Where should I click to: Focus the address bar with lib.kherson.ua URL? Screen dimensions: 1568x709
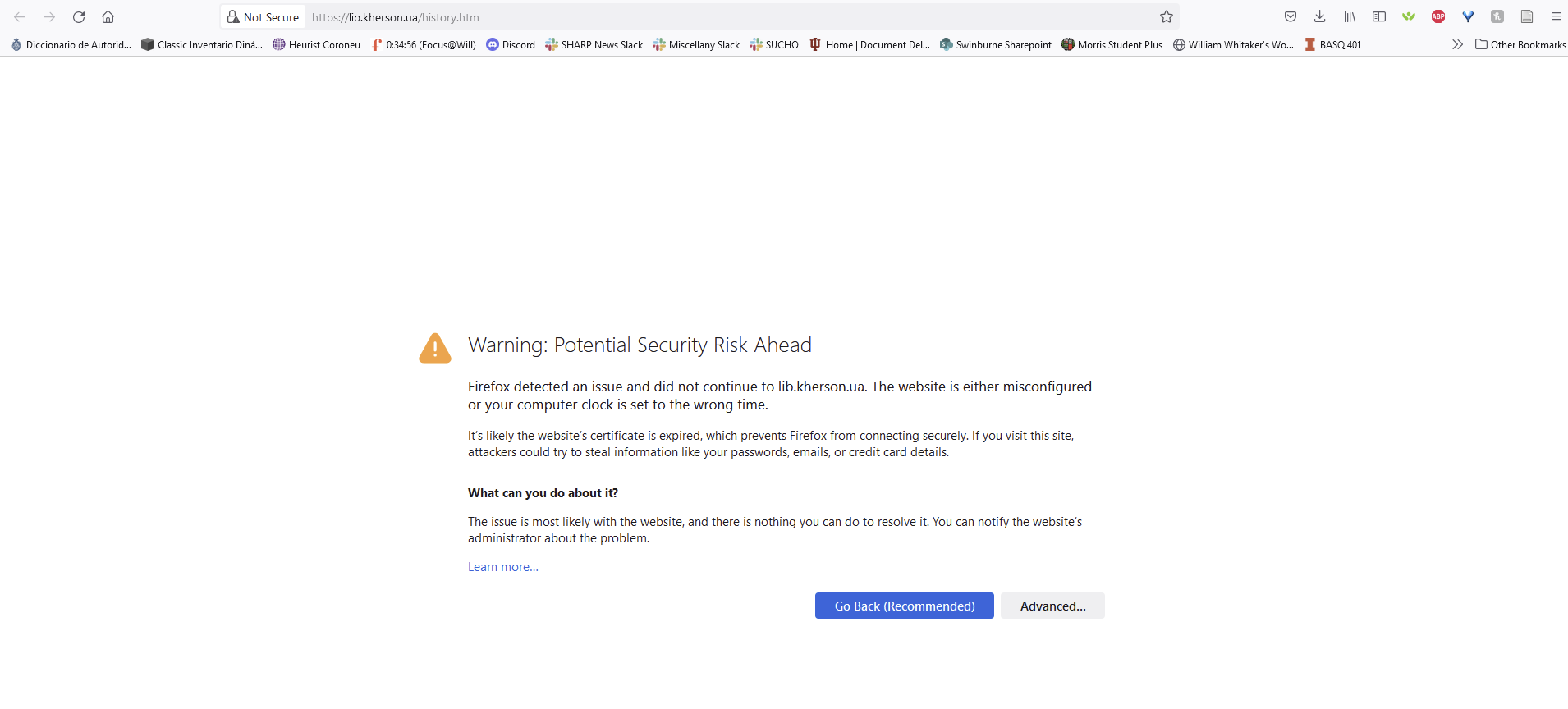tap(731, 16)
